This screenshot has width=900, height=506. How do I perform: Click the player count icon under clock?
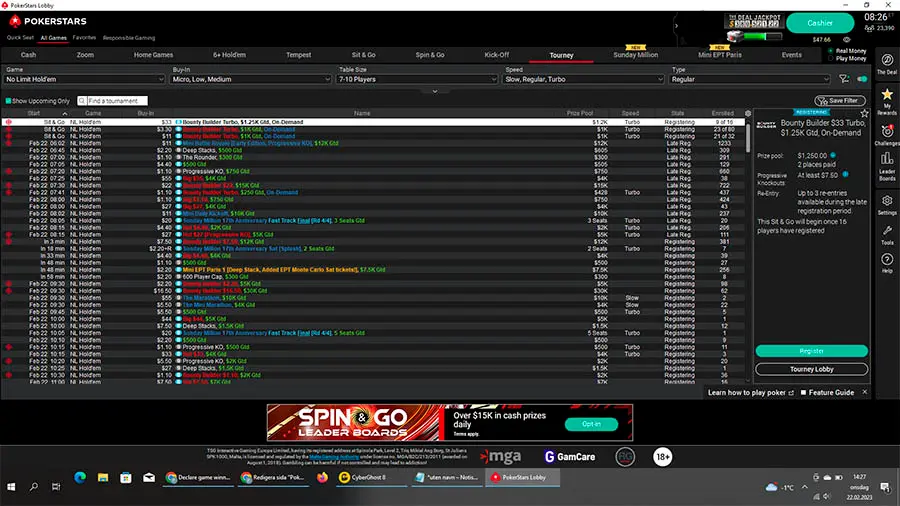[x=870, y=28]
